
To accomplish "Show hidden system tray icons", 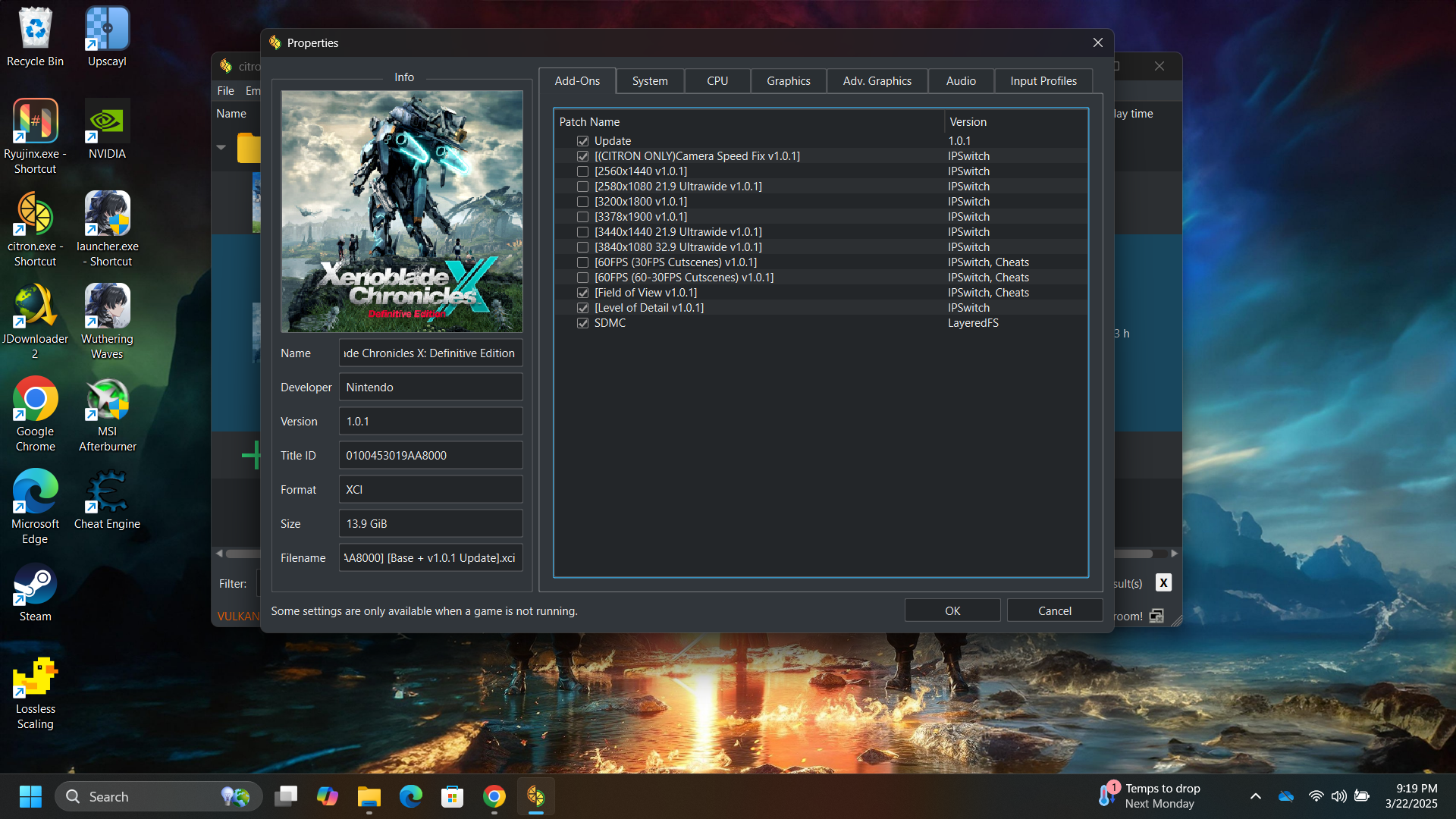I will pyautogui.click(x=1256, y=796).
